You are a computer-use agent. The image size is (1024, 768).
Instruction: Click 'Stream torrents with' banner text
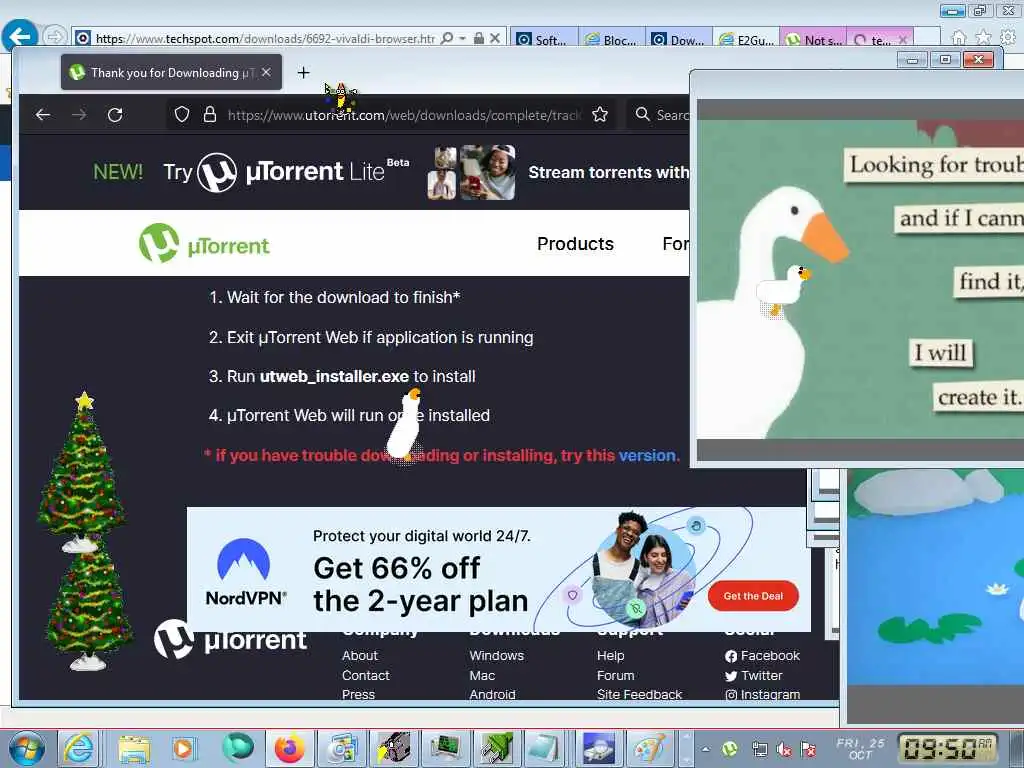[608, 172]
